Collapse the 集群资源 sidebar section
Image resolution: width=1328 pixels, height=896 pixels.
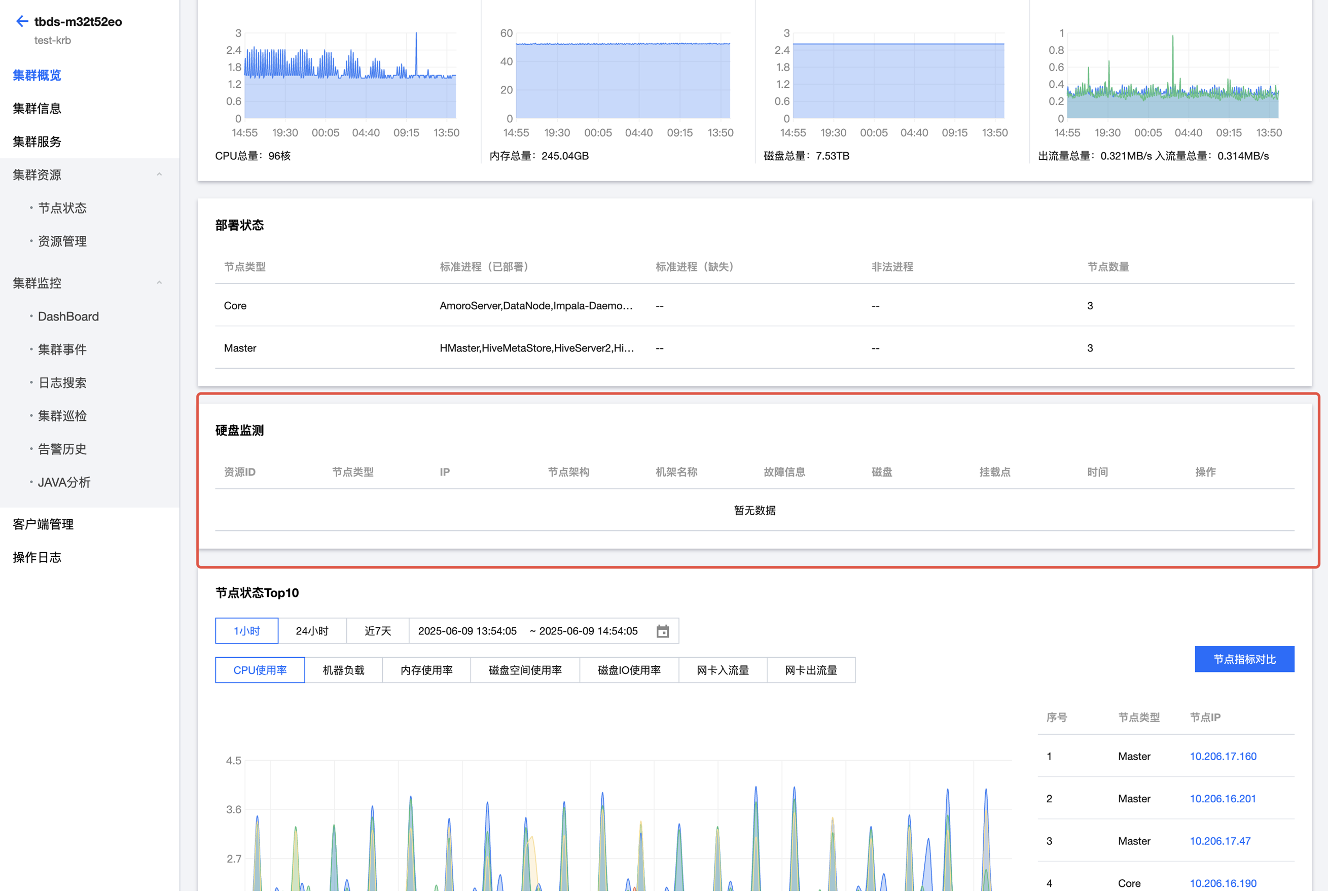tap(159, 175)
